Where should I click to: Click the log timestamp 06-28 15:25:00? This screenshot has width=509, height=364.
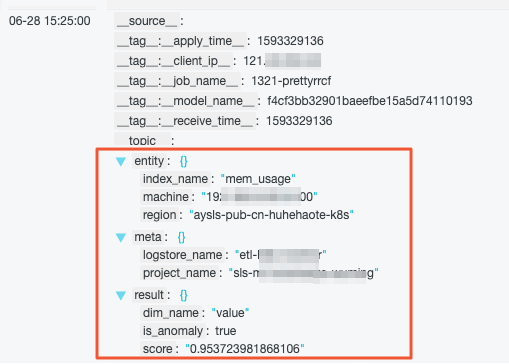50,21
